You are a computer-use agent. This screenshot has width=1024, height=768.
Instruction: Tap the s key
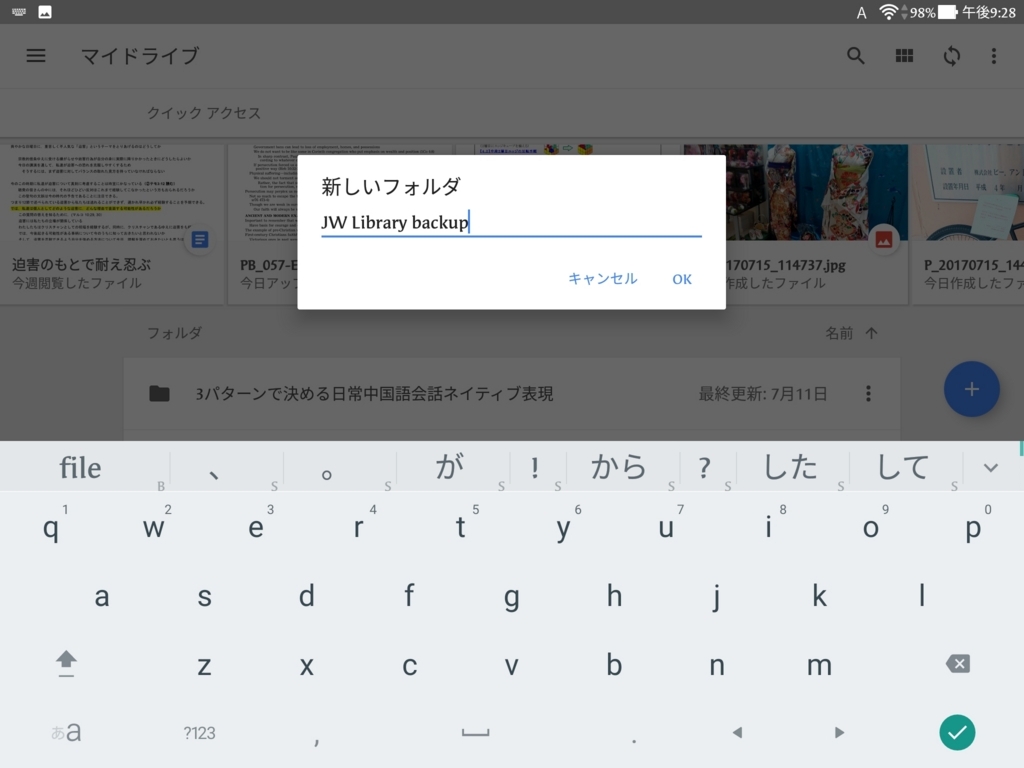204,596
